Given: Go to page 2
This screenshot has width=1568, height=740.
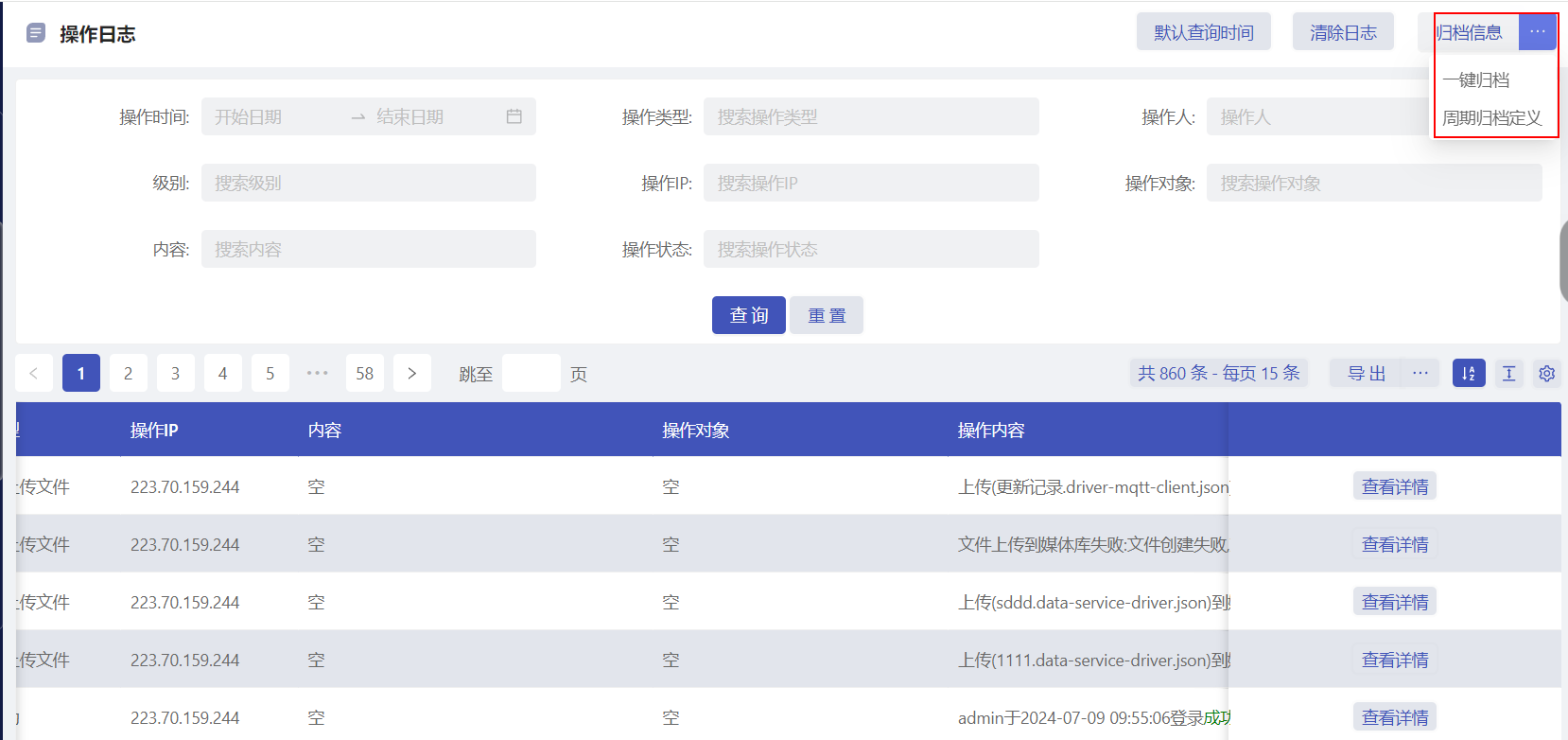Looking at the screenshot, I should point(129,373).
